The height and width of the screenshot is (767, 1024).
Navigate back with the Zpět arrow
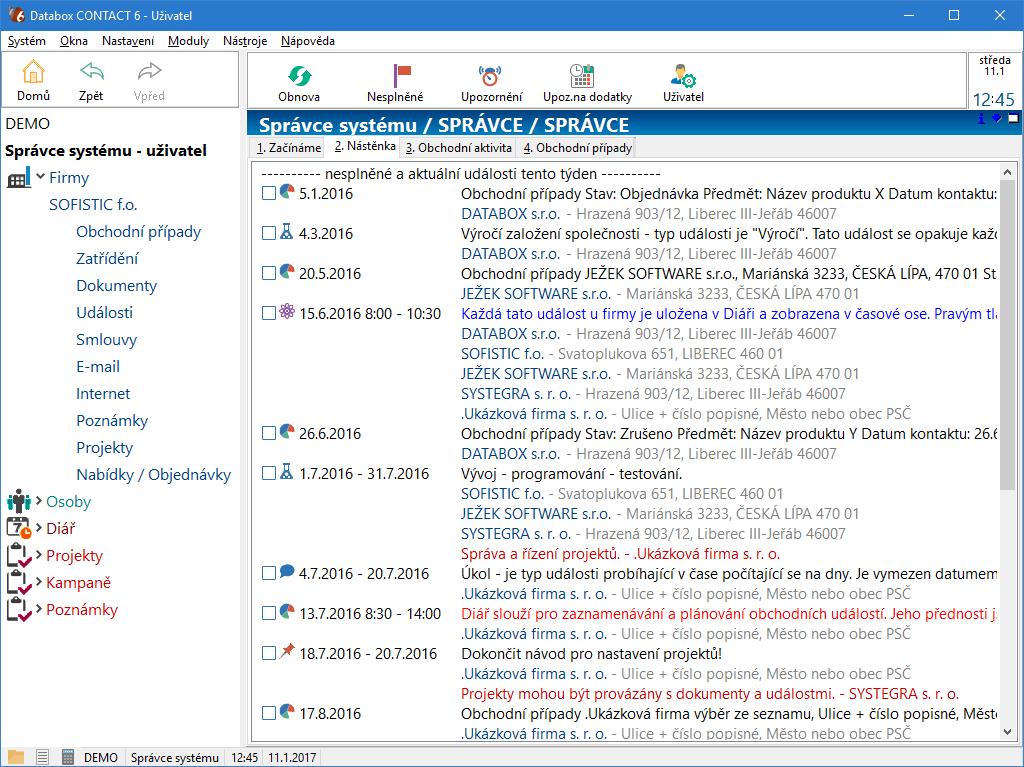point(91,71)
